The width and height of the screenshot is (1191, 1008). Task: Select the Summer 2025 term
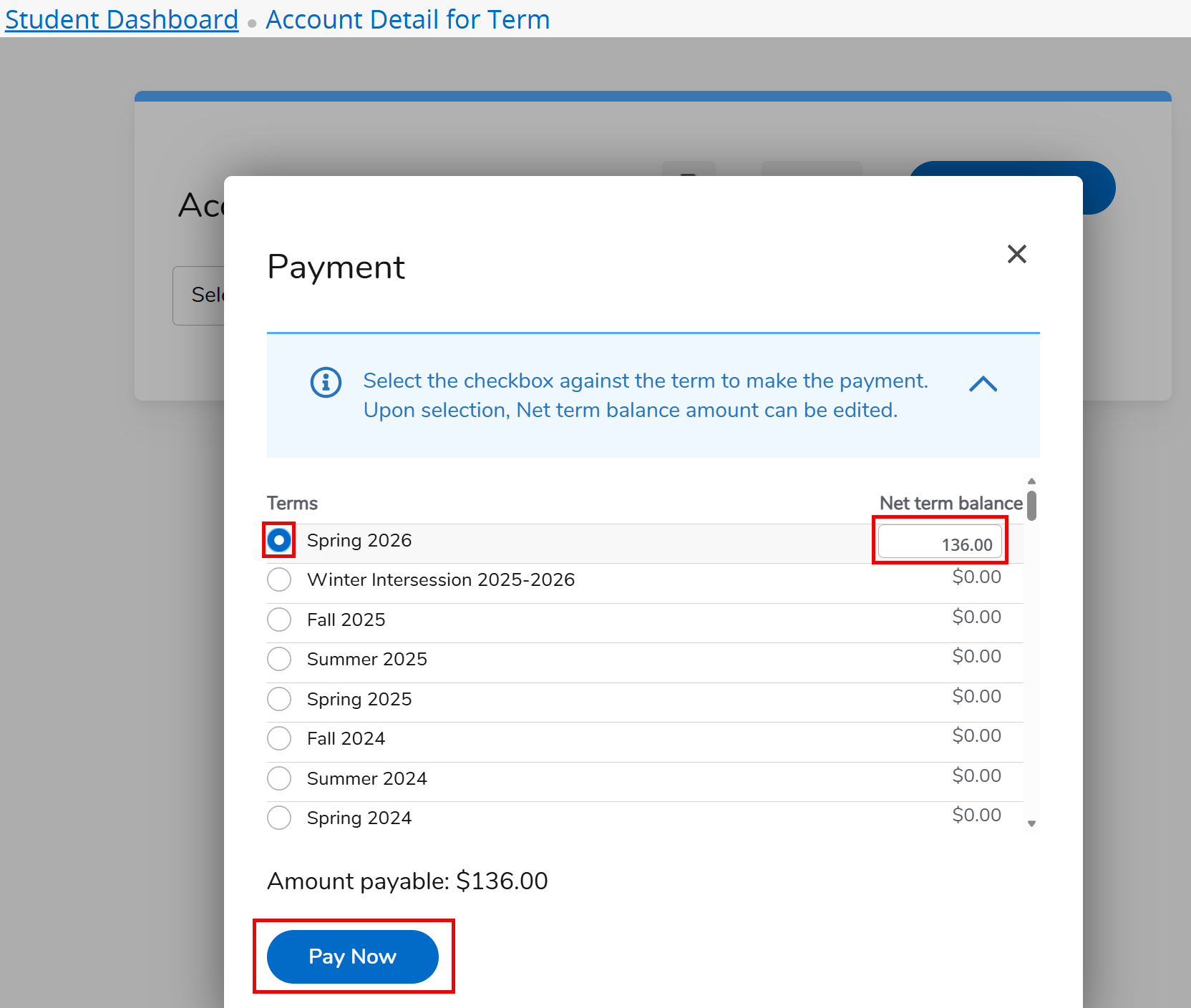(x=279, y=659)
